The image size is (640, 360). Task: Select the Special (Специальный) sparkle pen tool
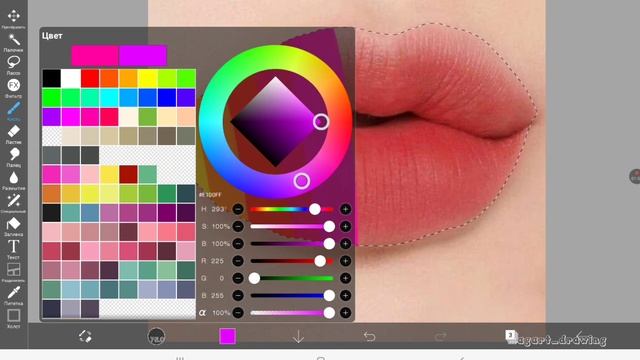(x=13, y=200)
